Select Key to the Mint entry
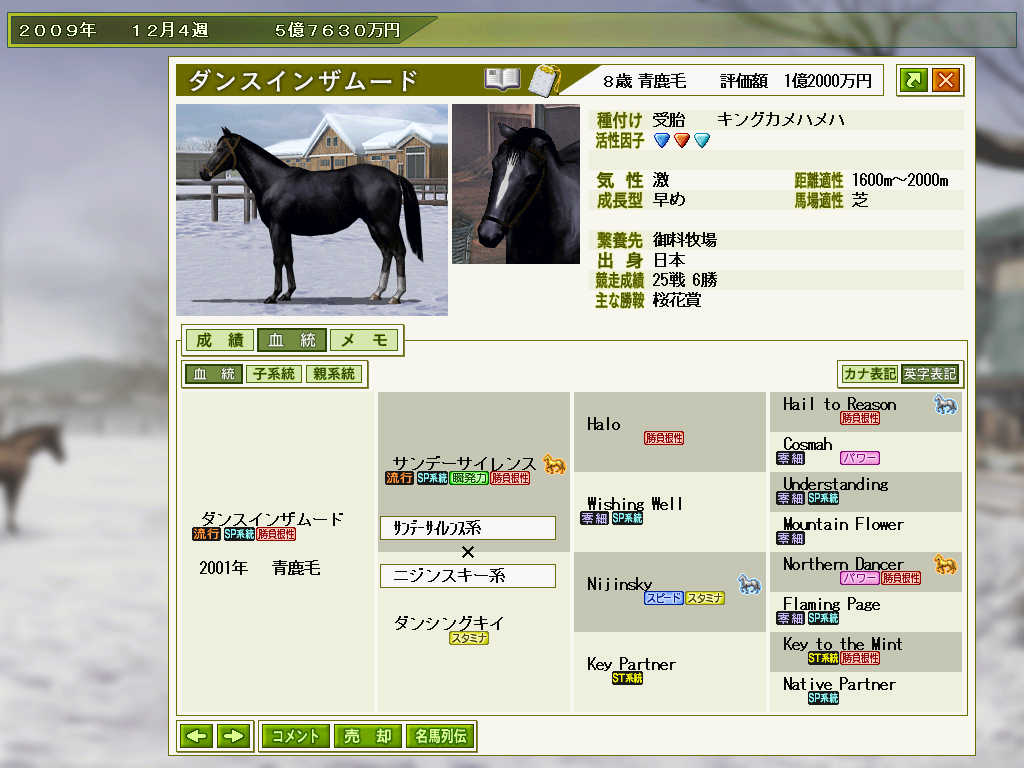 point(842,644)
